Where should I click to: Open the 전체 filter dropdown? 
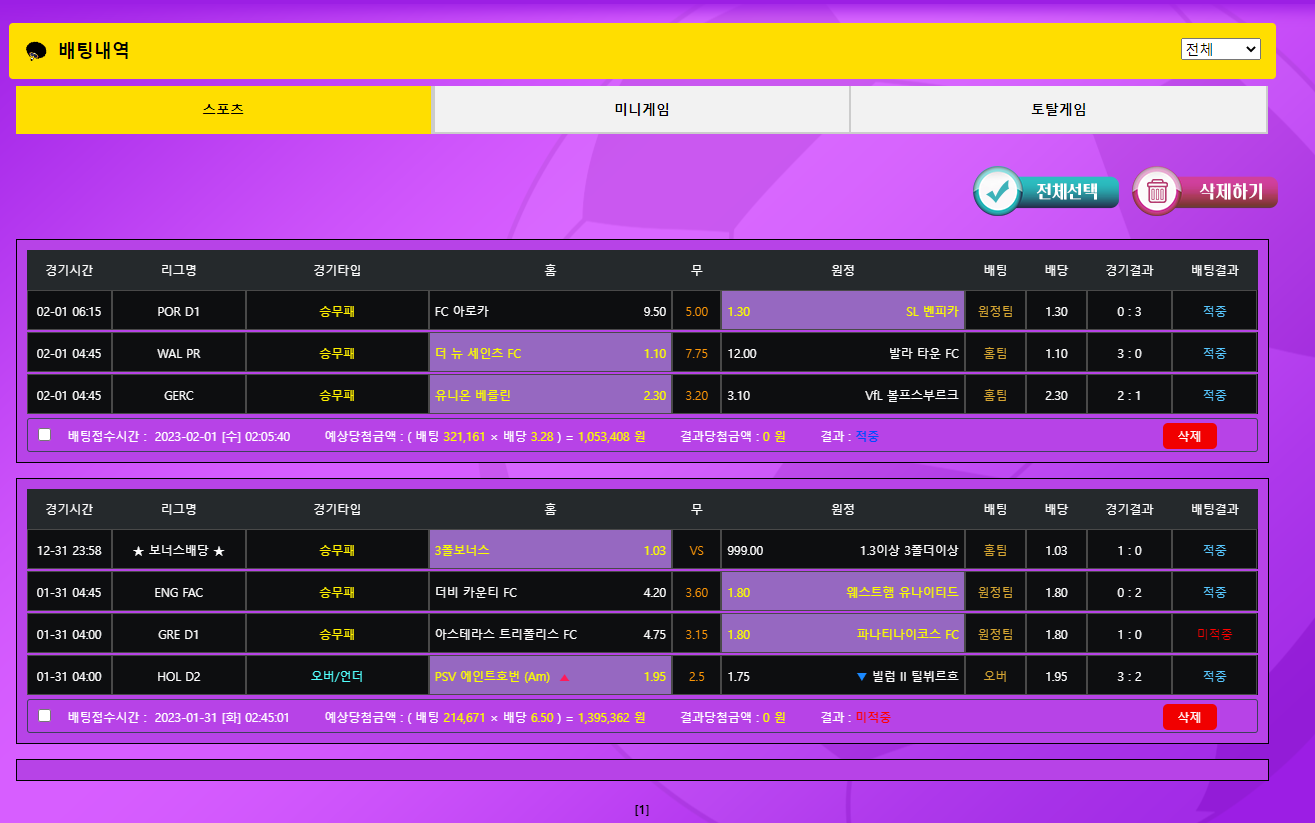[x=1220, y=49]
